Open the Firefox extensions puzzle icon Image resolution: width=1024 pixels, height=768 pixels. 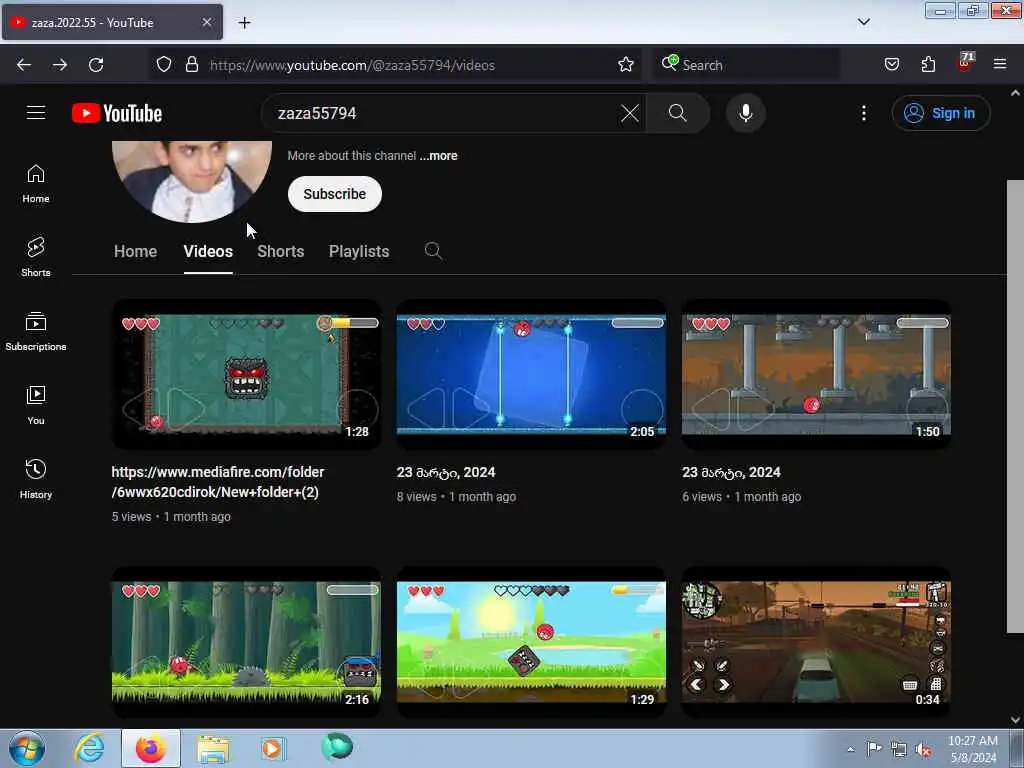click(x=928, y=65)
